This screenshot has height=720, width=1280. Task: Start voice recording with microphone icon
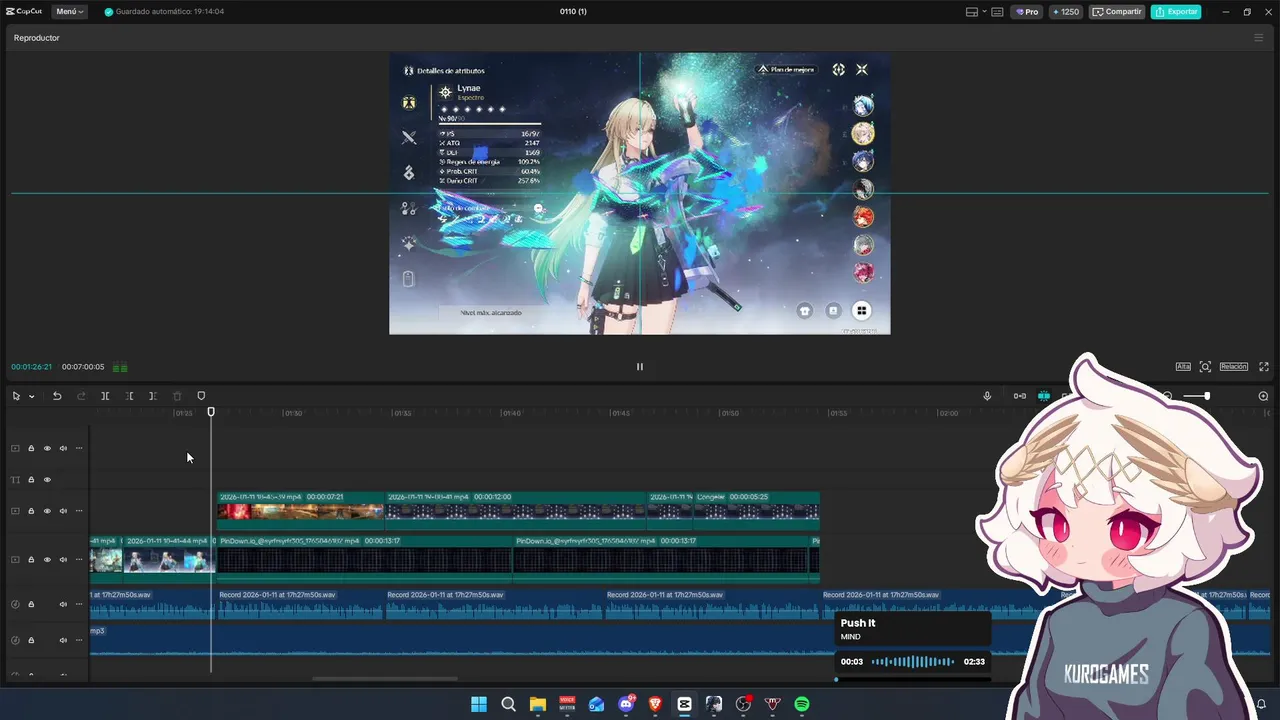point(987,396)
